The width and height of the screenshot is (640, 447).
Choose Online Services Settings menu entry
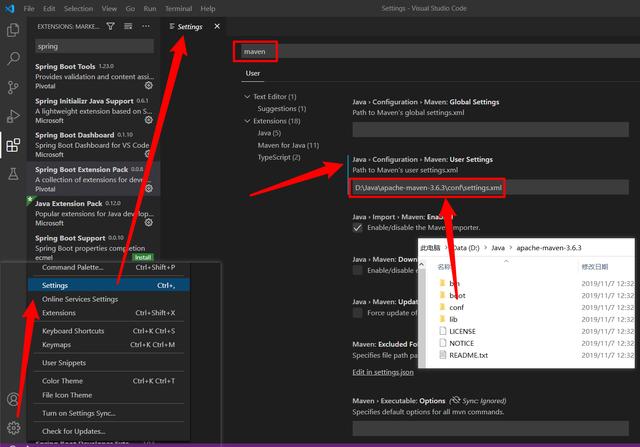(x=109, y=299)
